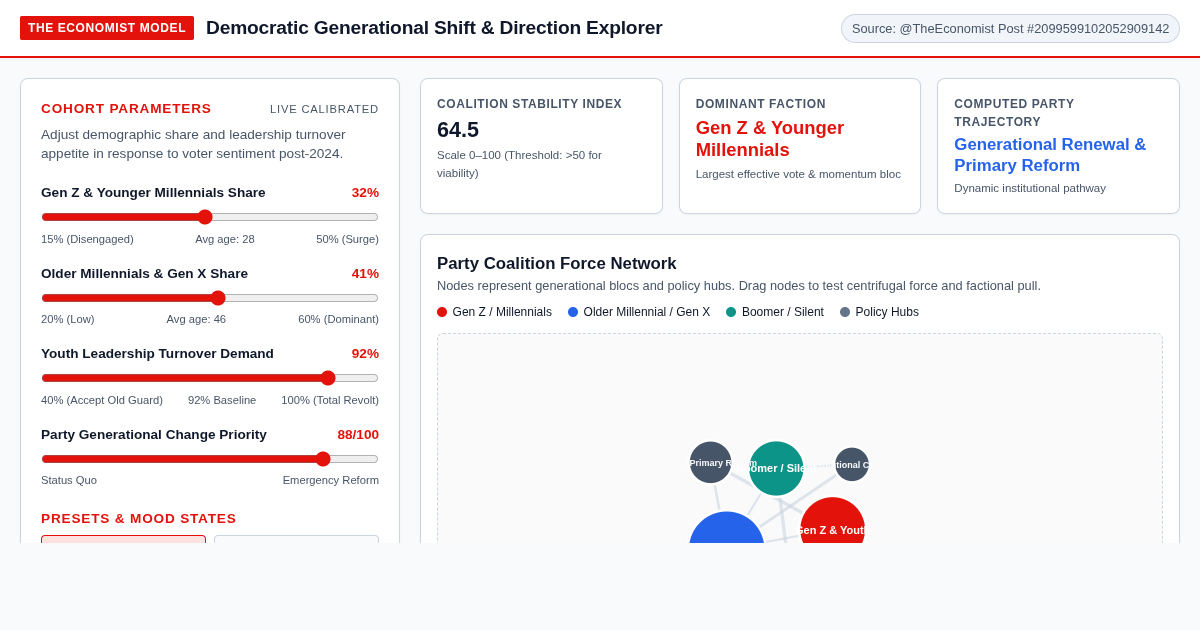The width and height of the screenshot is (1200, 630).
Task: Click the teal Boomer / Silent legend dot
Action: coord(731,312)
